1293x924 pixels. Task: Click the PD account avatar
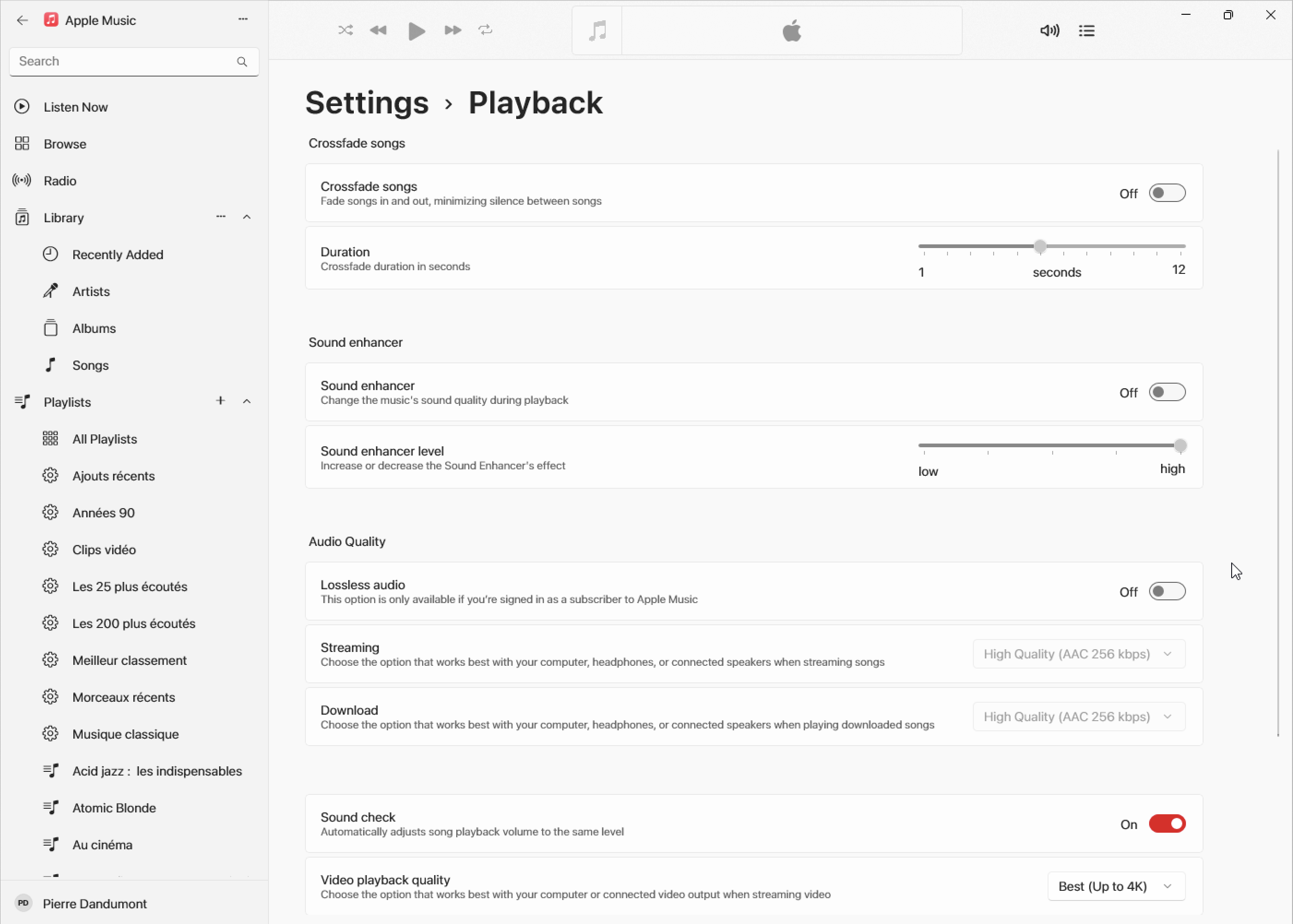(24, 904)
